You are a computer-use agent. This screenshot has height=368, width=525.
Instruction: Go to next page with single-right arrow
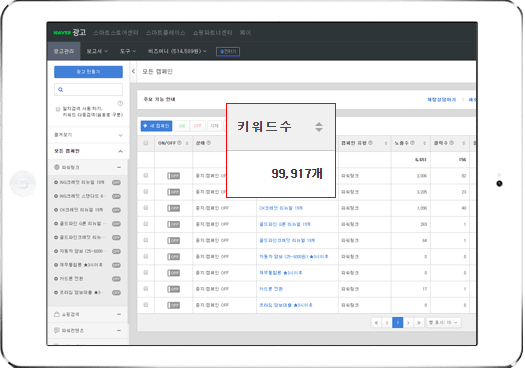408,323
